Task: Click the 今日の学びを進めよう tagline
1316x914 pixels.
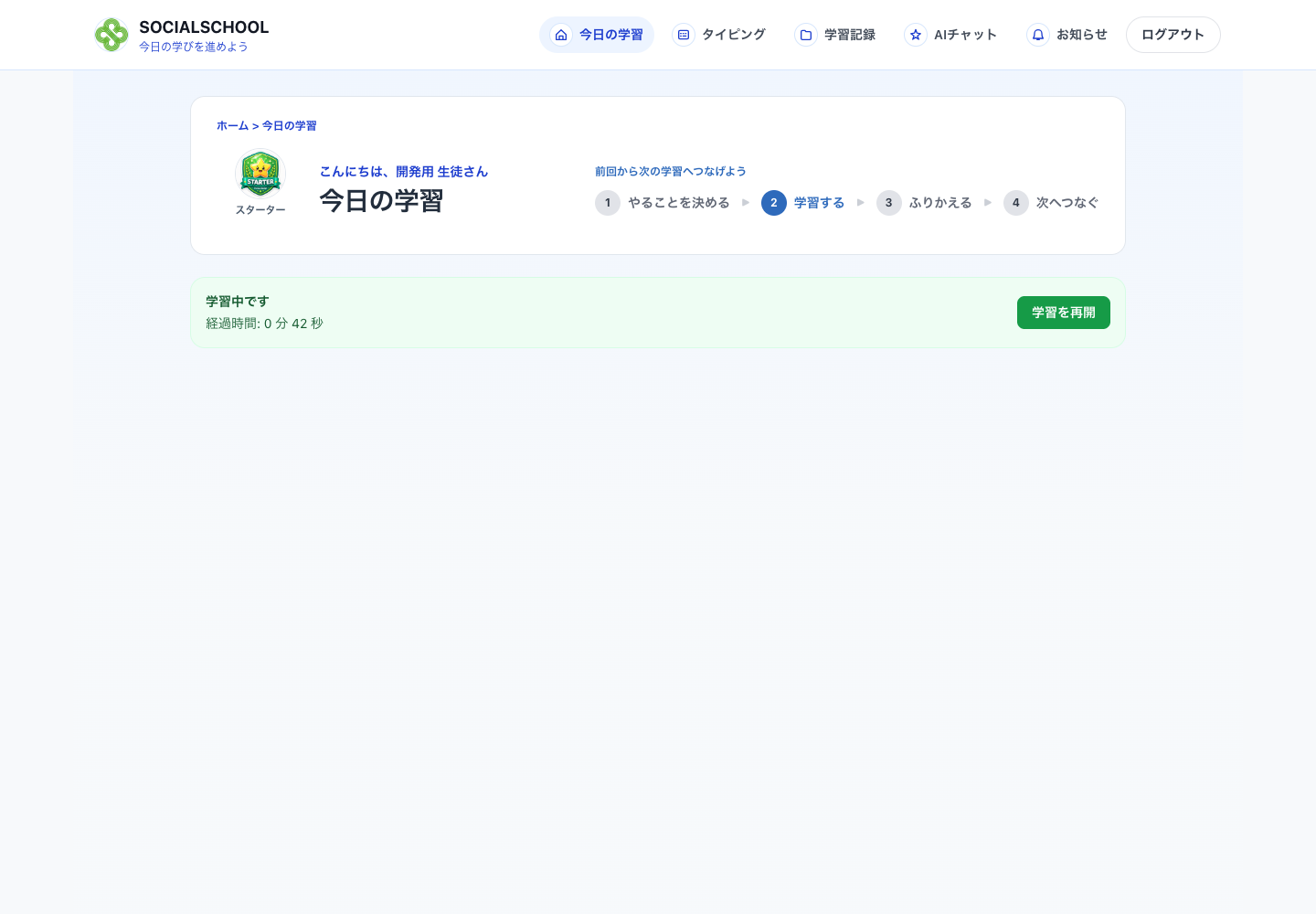Action: tap(194, 47)
